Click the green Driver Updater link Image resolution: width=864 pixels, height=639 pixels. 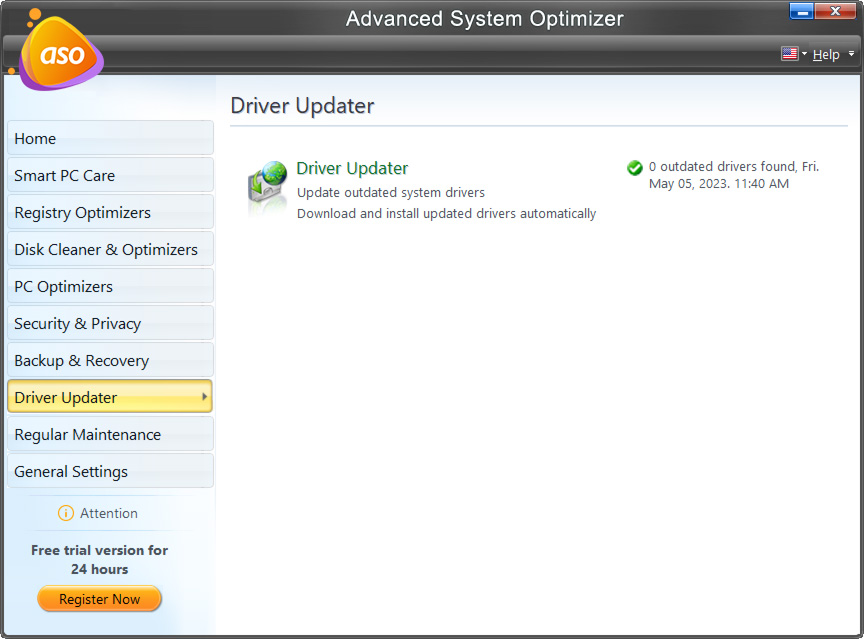tap(352, 168)
